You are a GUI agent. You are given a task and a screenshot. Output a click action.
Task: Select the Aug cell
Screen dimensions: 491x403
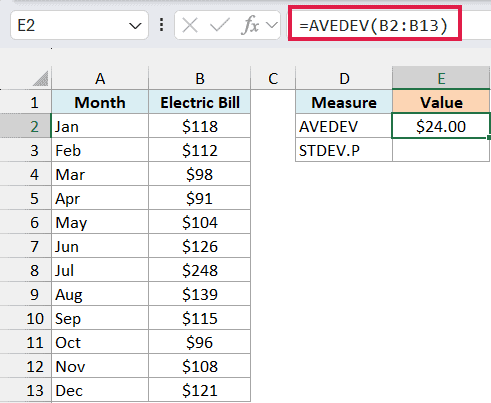[100, 294]
